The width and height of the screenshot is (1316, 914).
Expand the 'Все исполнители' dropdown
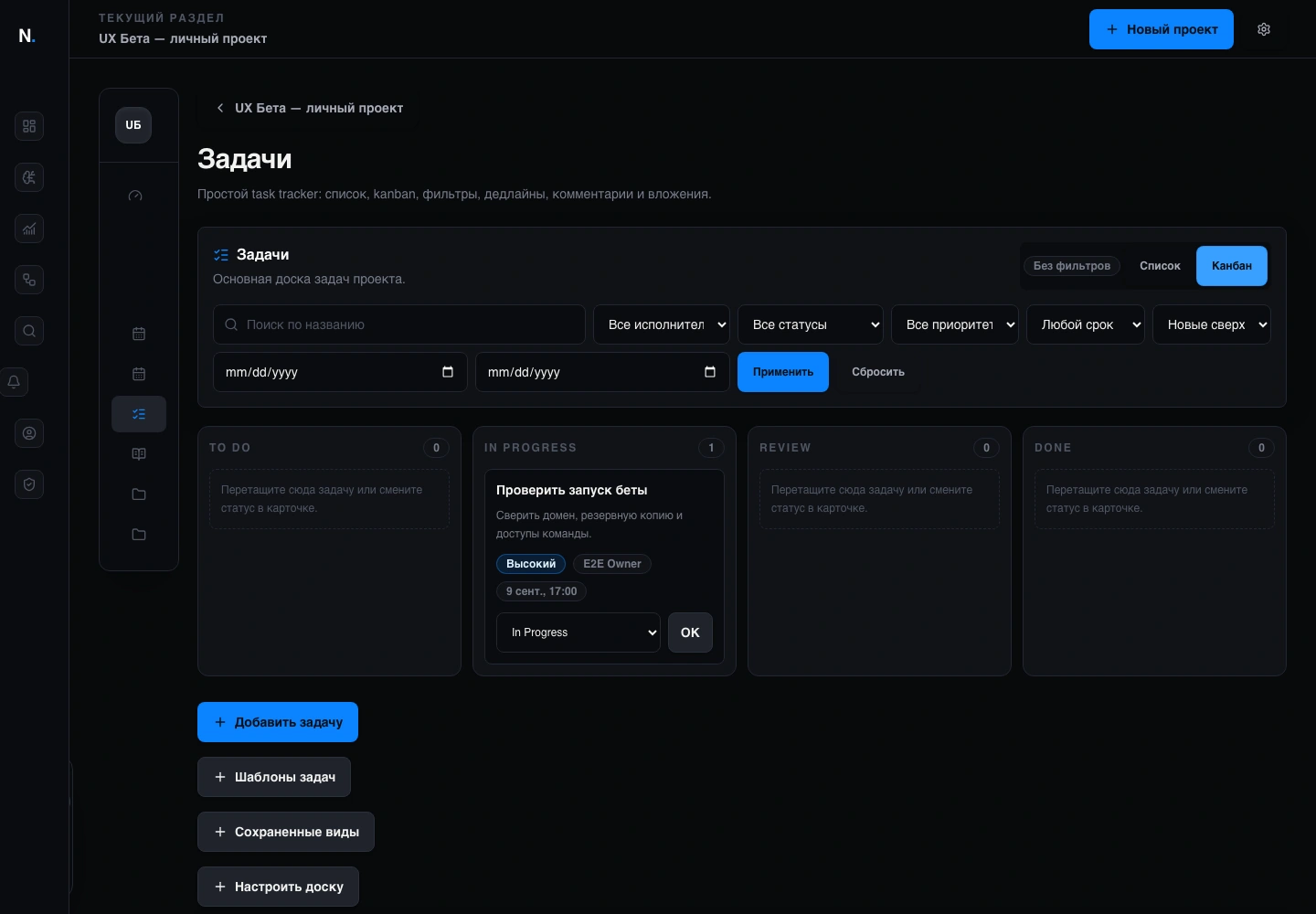(x=662, y=324)
